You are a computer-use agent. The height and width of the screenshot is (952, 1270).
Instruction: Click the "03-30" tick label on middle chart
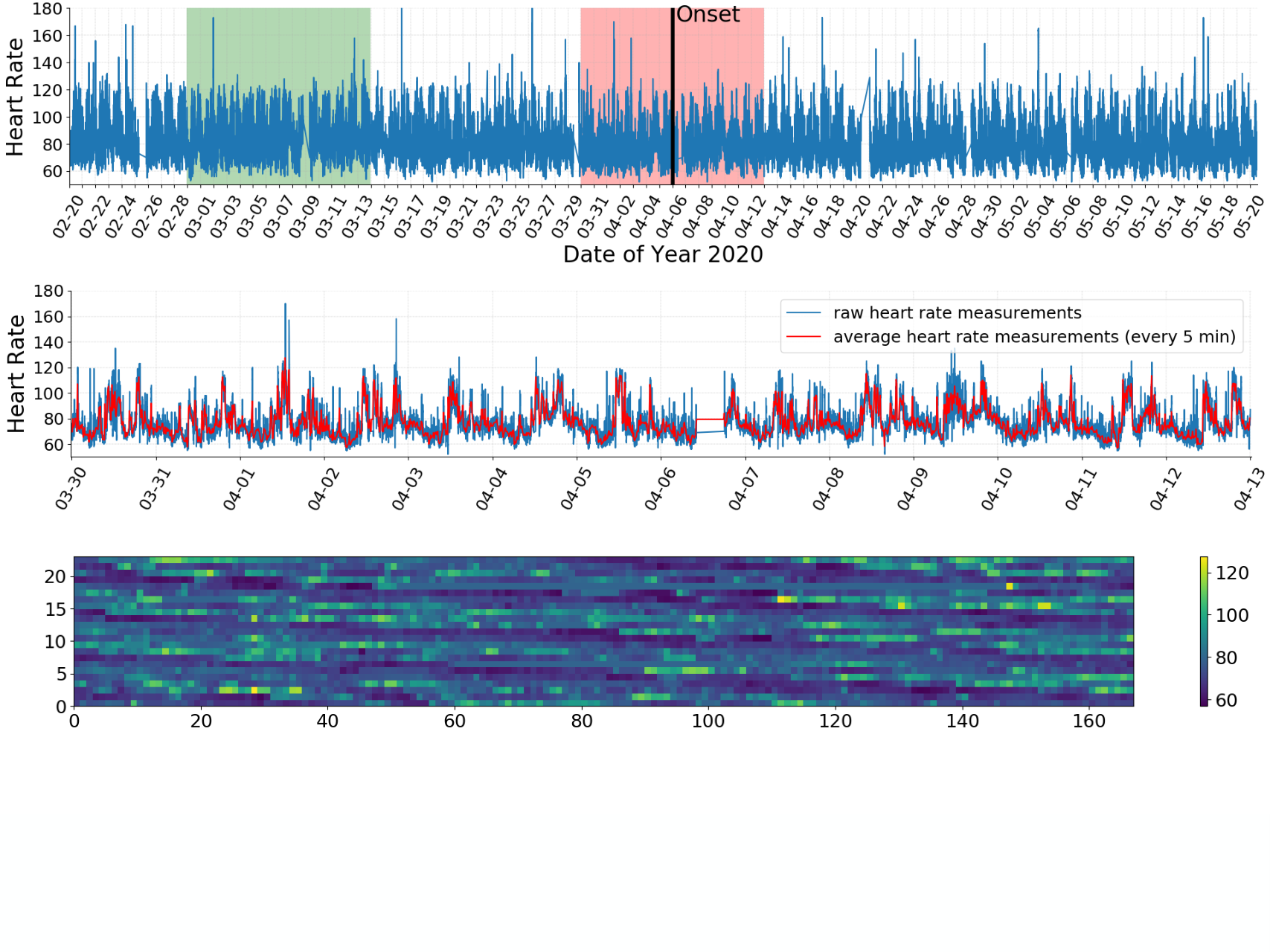click(x=71, y=489)
